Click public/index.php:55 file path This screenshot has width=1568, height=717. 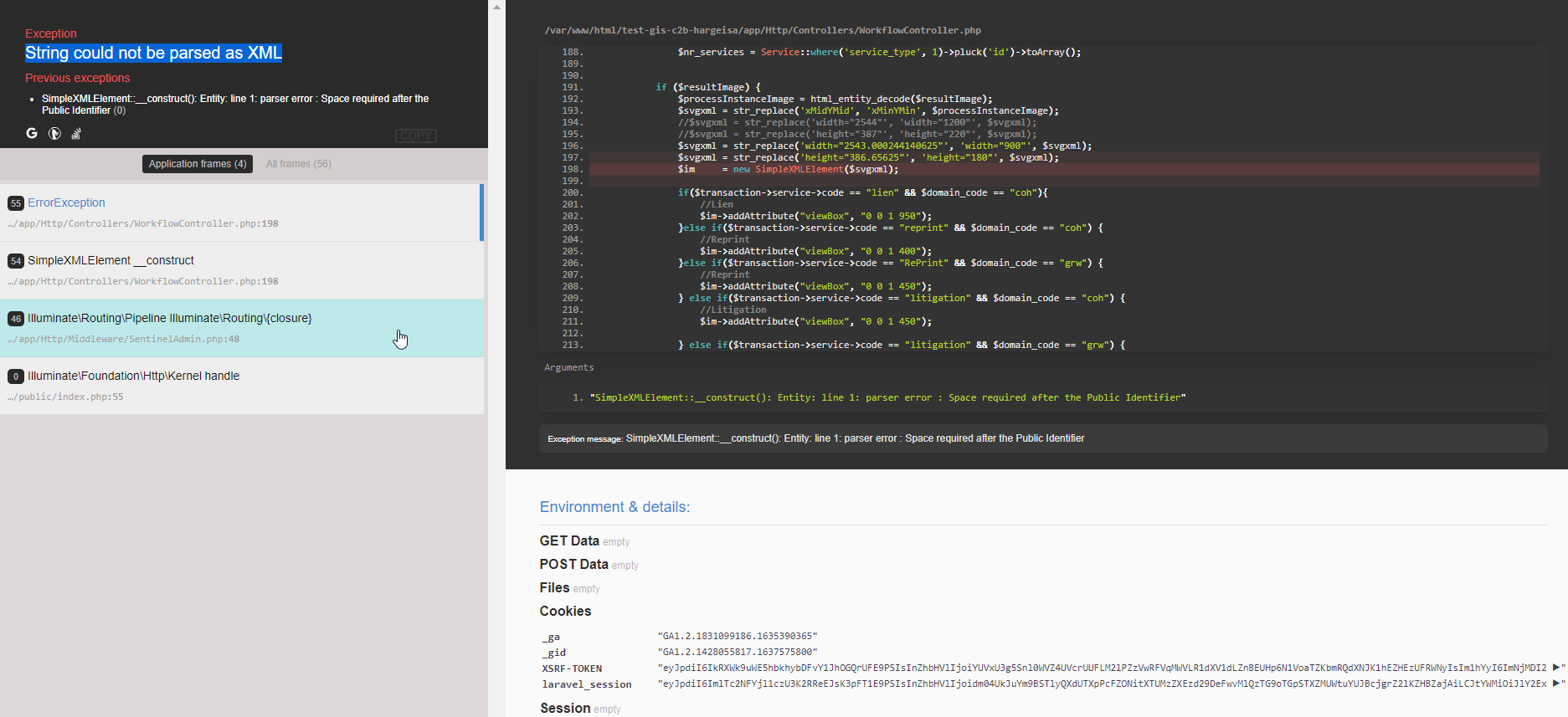(x=65, y=397)
